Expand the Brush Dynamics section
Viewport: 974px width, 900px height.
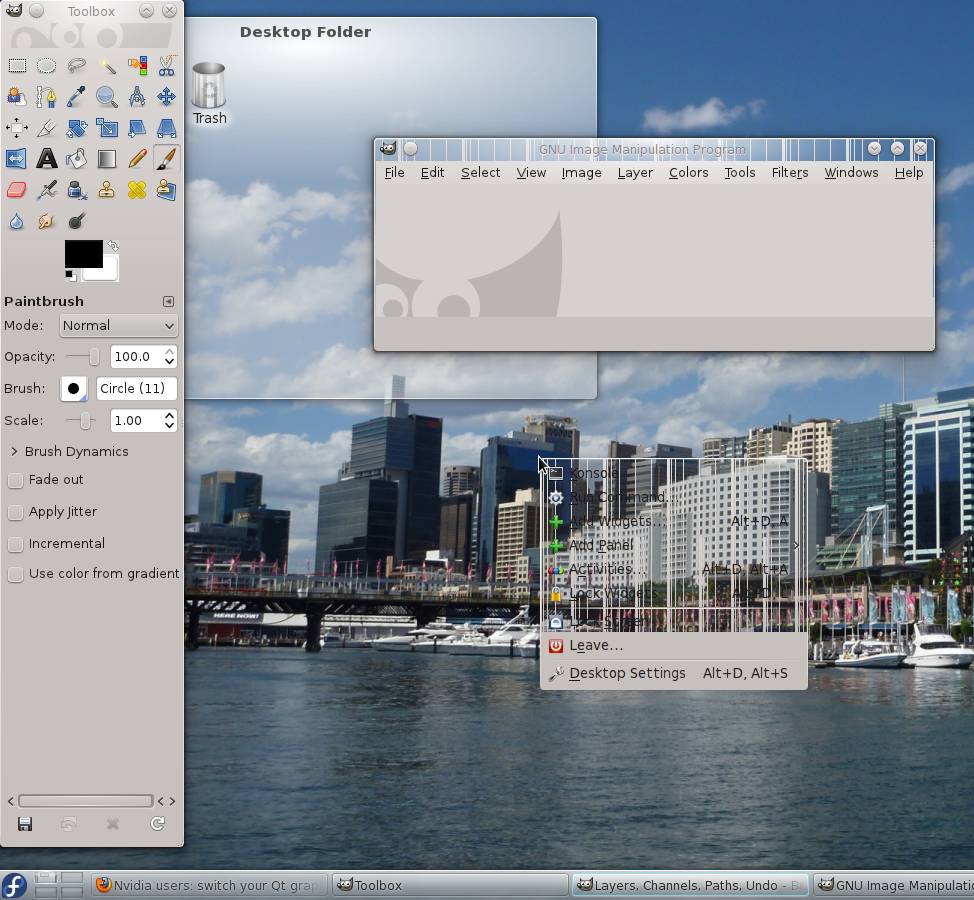click(x=14, y=452)
